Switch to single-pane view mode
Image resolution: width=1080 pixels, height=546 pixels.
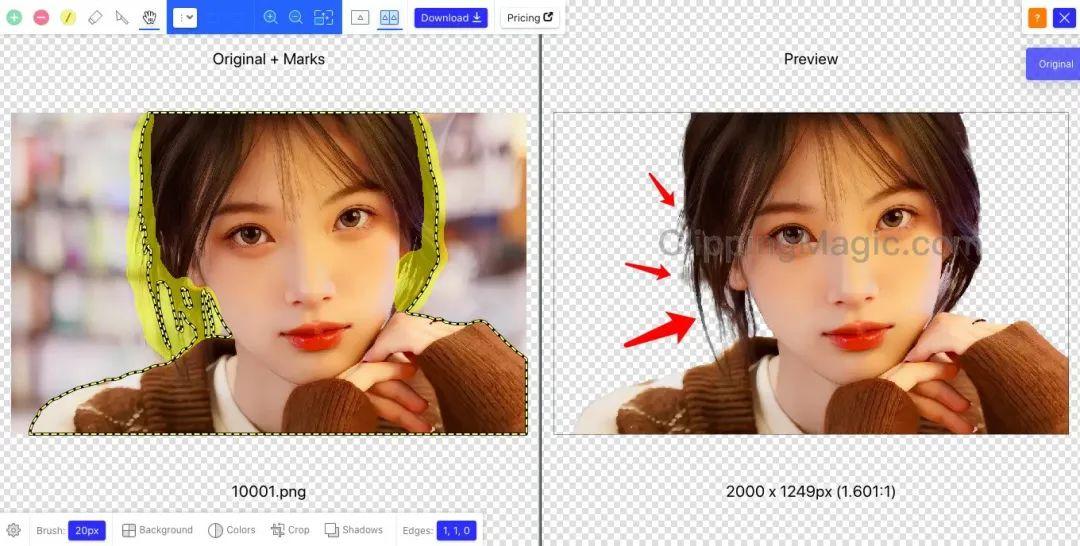pyautogui.click(x=360, y=18)
